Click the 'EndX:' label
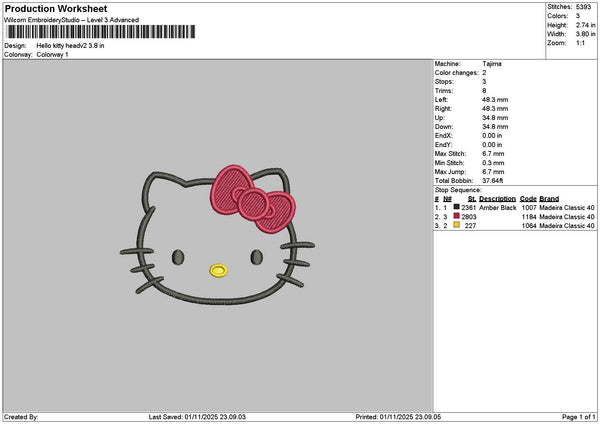600x424 pixels. pyautogui.click(x=443, y=136)
